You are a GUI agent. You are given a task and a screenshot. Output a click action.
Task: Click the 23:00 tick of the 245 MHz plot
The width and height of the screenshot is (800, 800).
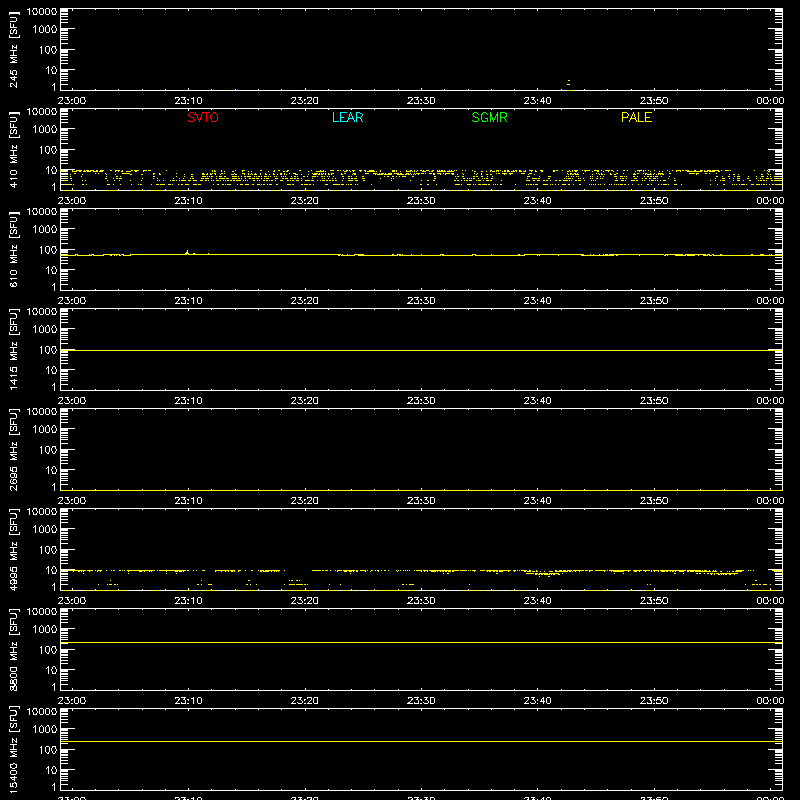(72, 101)
